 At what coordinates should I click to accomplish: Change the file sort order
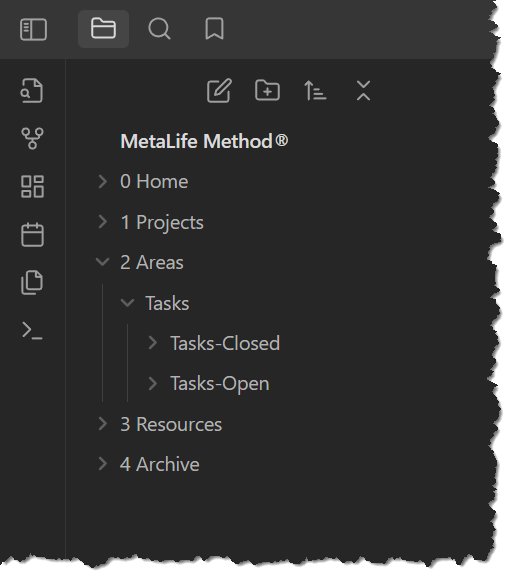tap(315, 90)
